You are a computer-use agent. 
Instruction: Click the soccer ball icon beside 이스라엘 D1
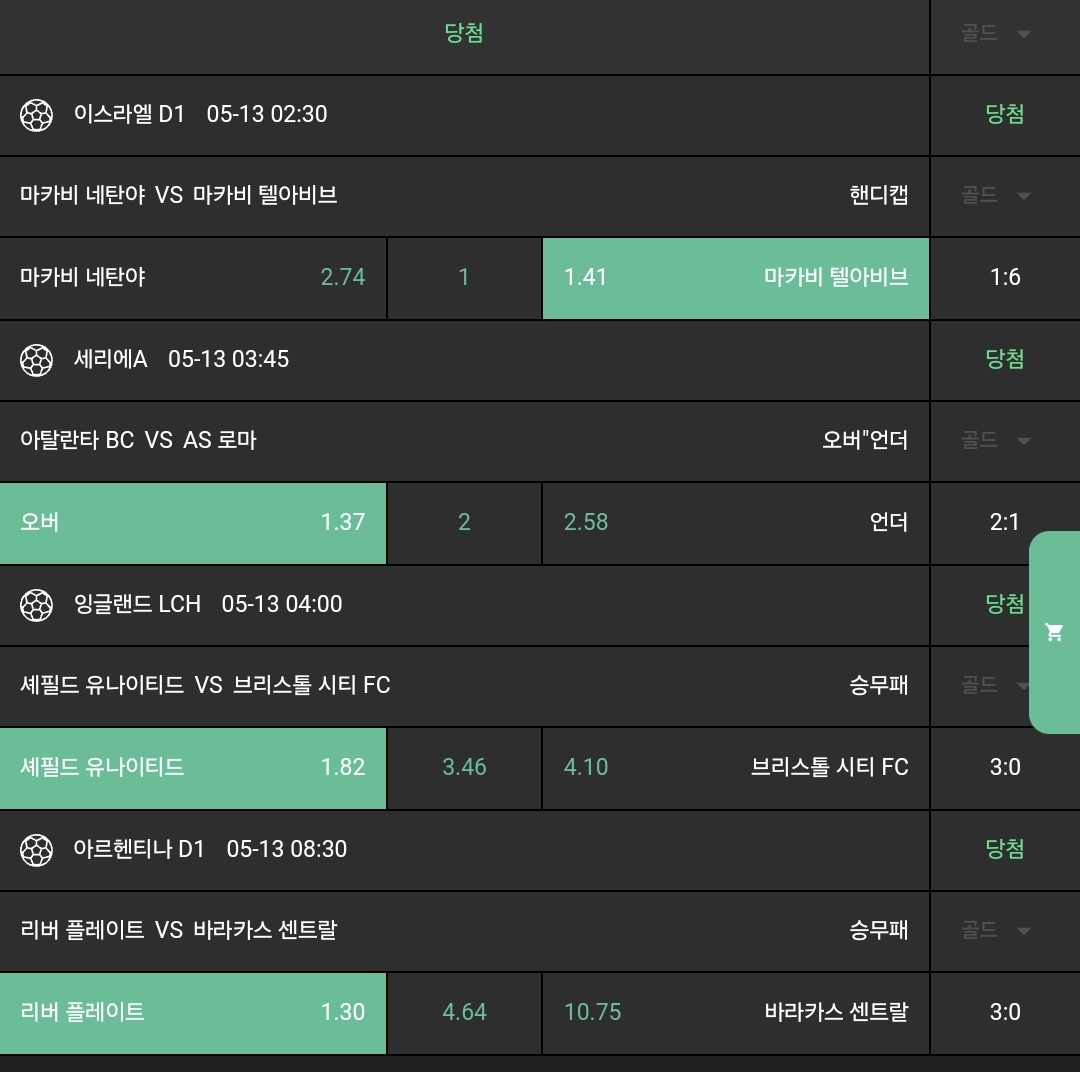[x=36, y=115]
